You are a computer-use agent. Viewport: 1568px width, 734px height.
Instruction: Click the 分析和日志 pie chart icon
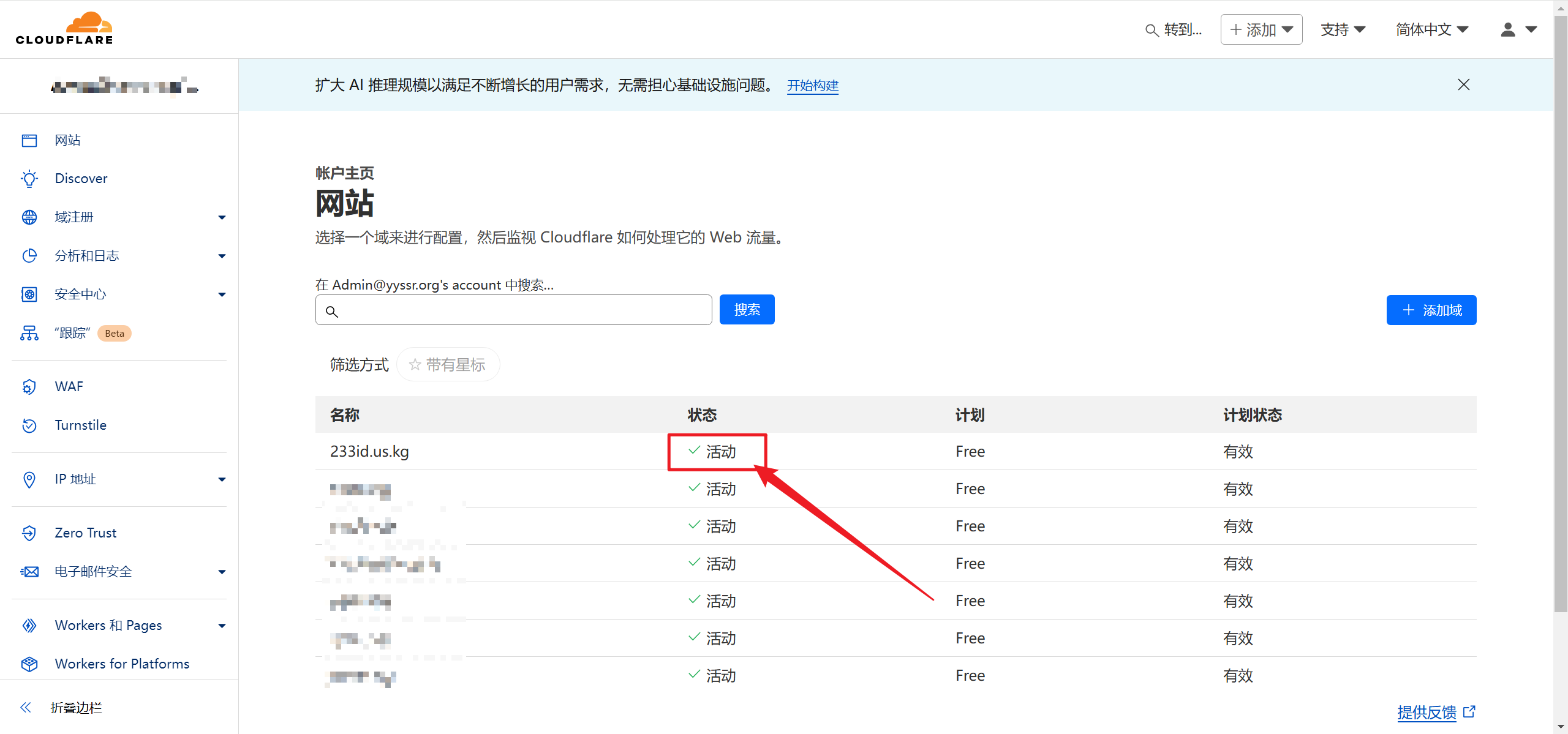coord(29,256)
